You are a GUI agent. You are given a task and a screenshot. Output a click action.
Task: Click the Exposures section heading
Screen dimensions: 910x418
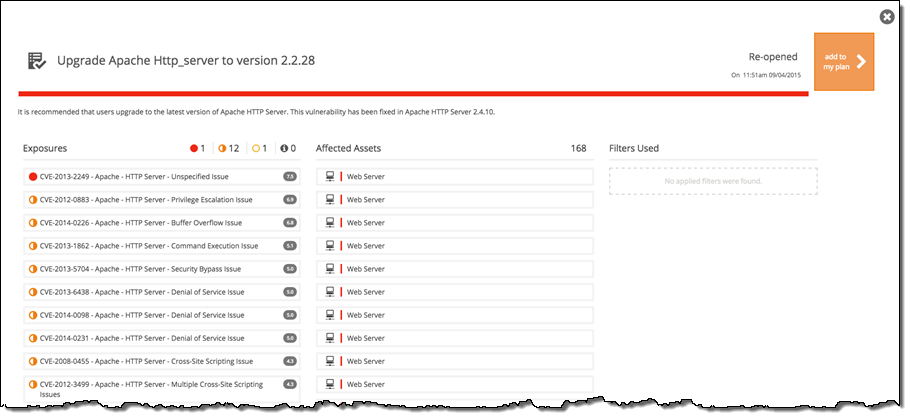tap(45, 148)
